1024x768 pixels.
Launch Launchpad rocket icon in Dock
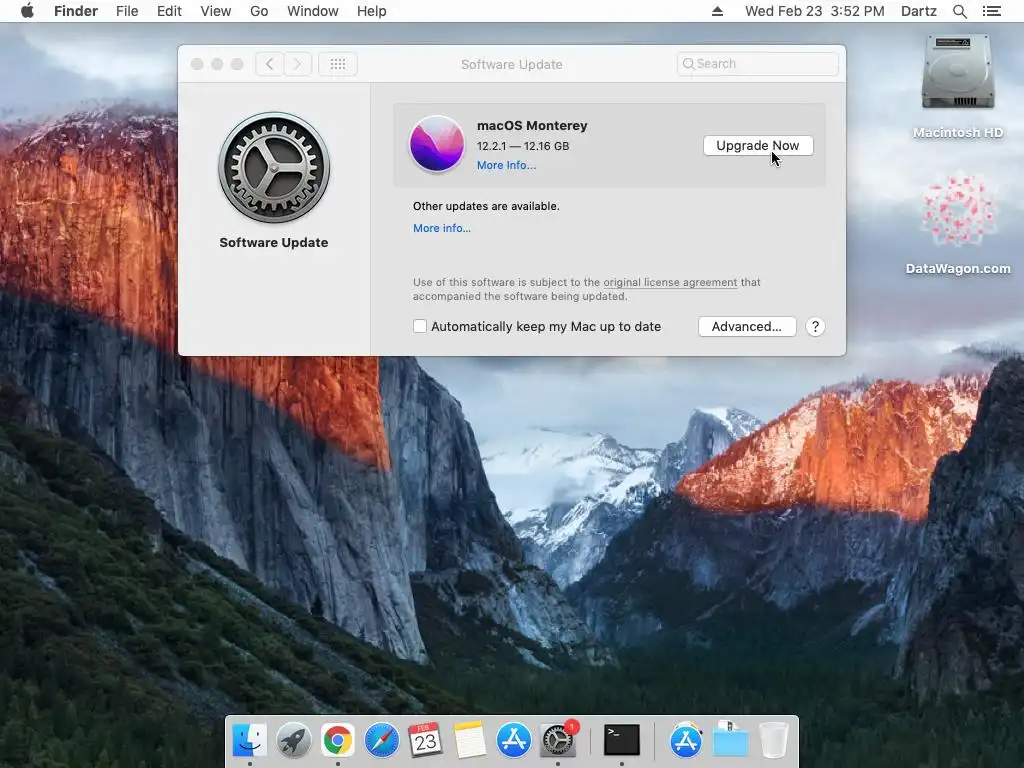[293, 740]
